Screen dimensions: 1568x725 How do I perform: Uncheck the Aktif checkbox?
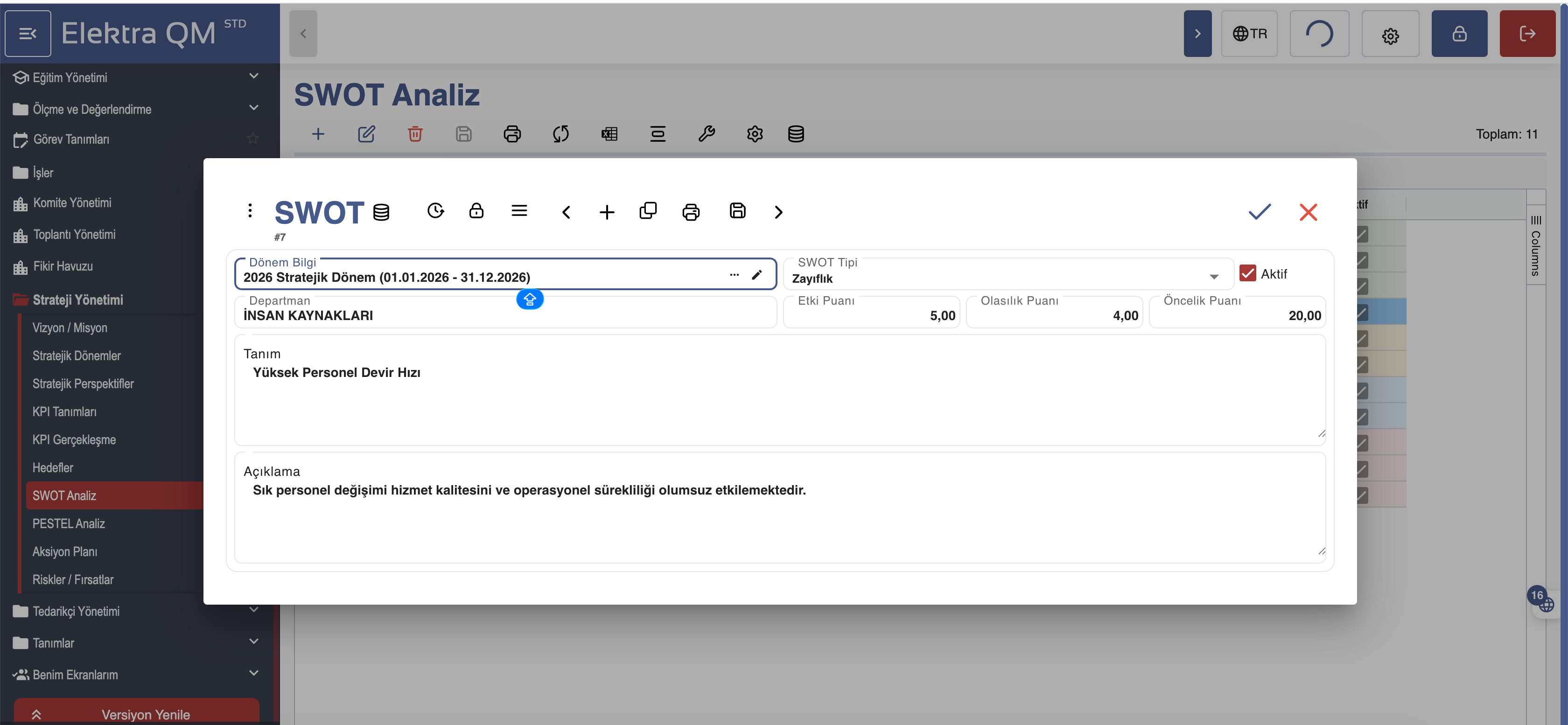[1247, 273]
